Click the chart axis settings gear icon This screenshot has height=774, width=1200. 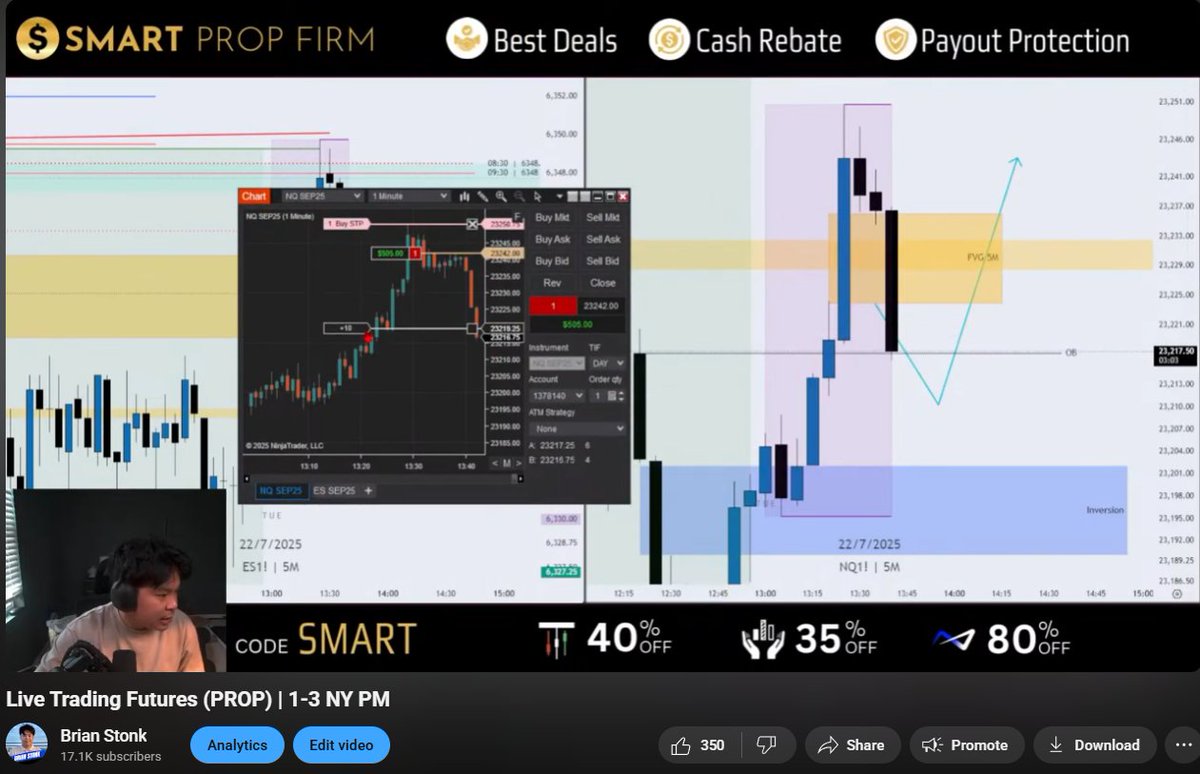coord(1176,593)
